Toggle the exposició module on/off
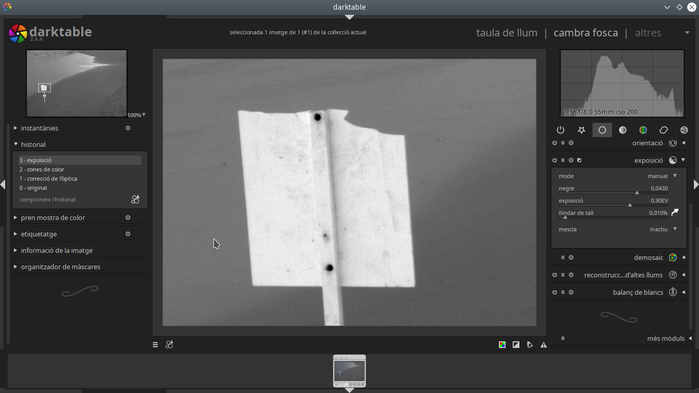The image size is (699, 393). point(555,160)
